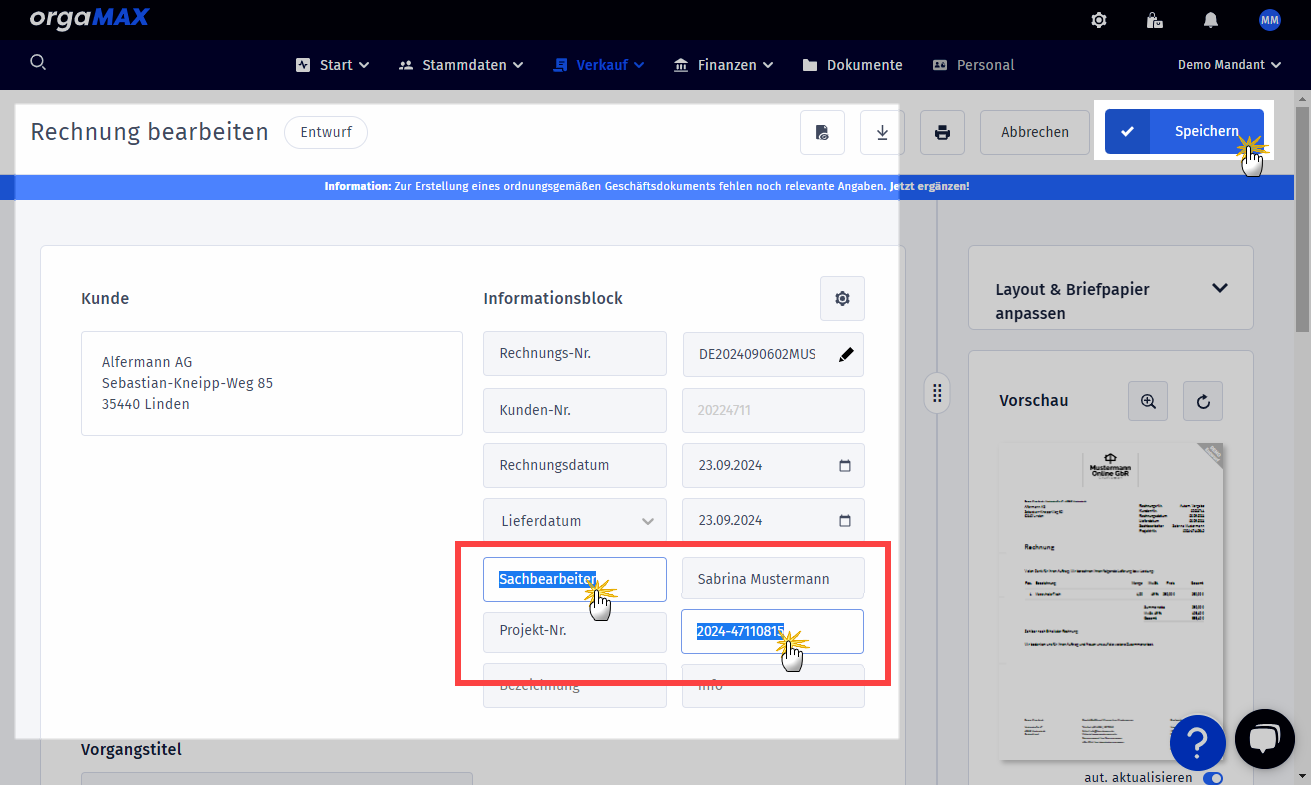
Task: Open the settings gear in top bar
Action: tap(1099, 20)
